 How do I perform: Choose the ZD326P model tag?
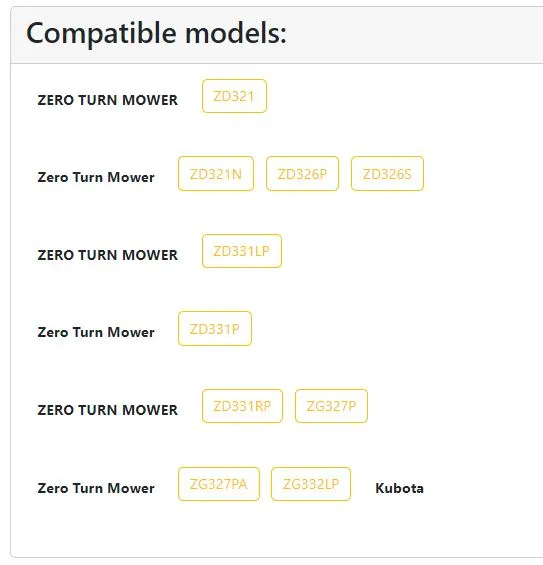(x=302, y=174)
